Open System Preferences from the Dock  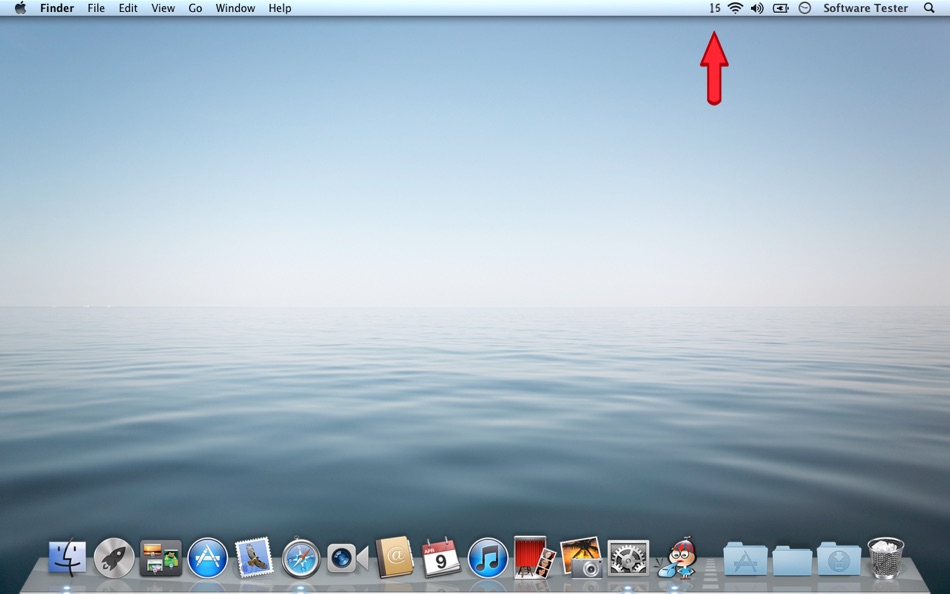click(628, 558)
